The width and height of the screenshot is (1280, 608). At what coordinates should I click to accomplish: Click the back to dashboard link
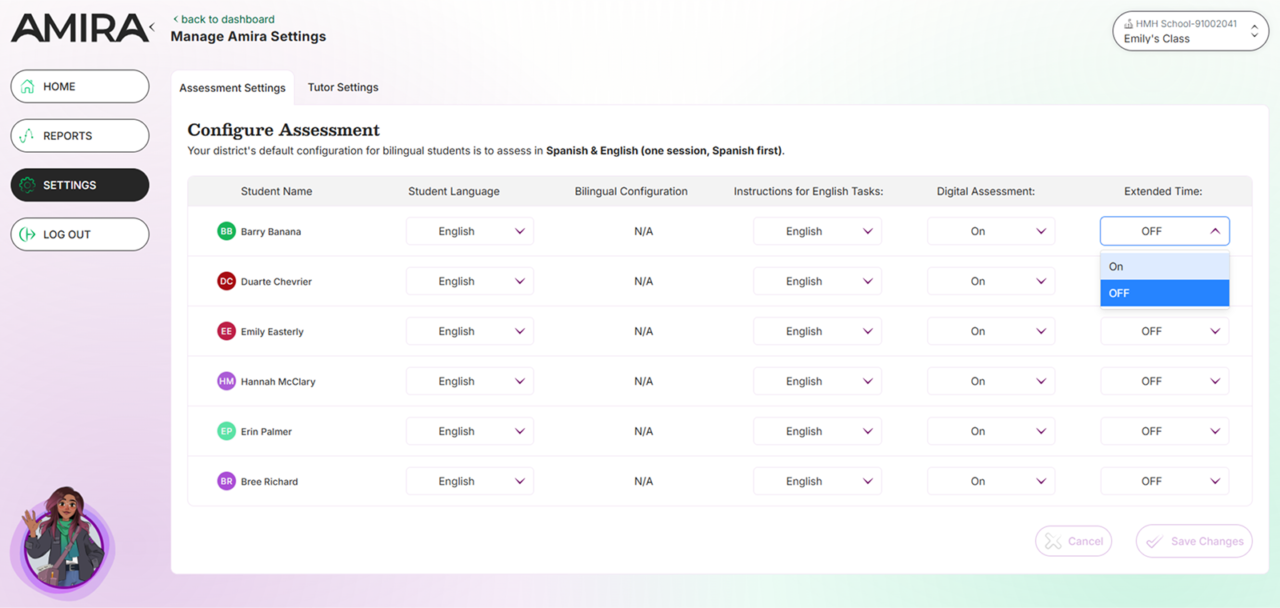[x=223, y=18]
